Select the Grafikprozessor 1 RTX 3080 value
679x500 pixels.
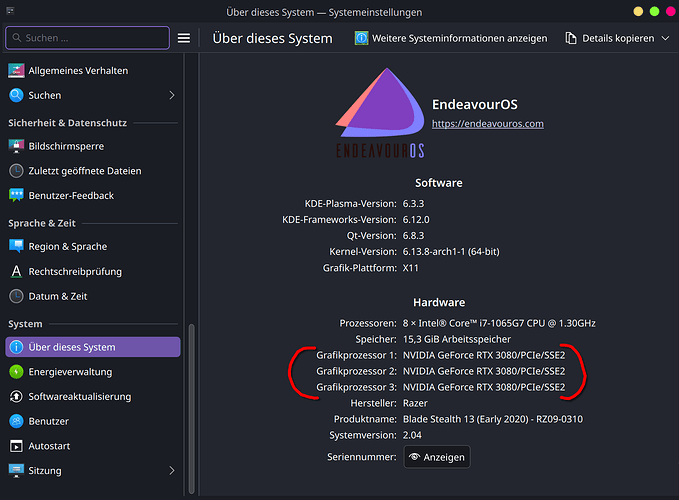pos(484,355)
